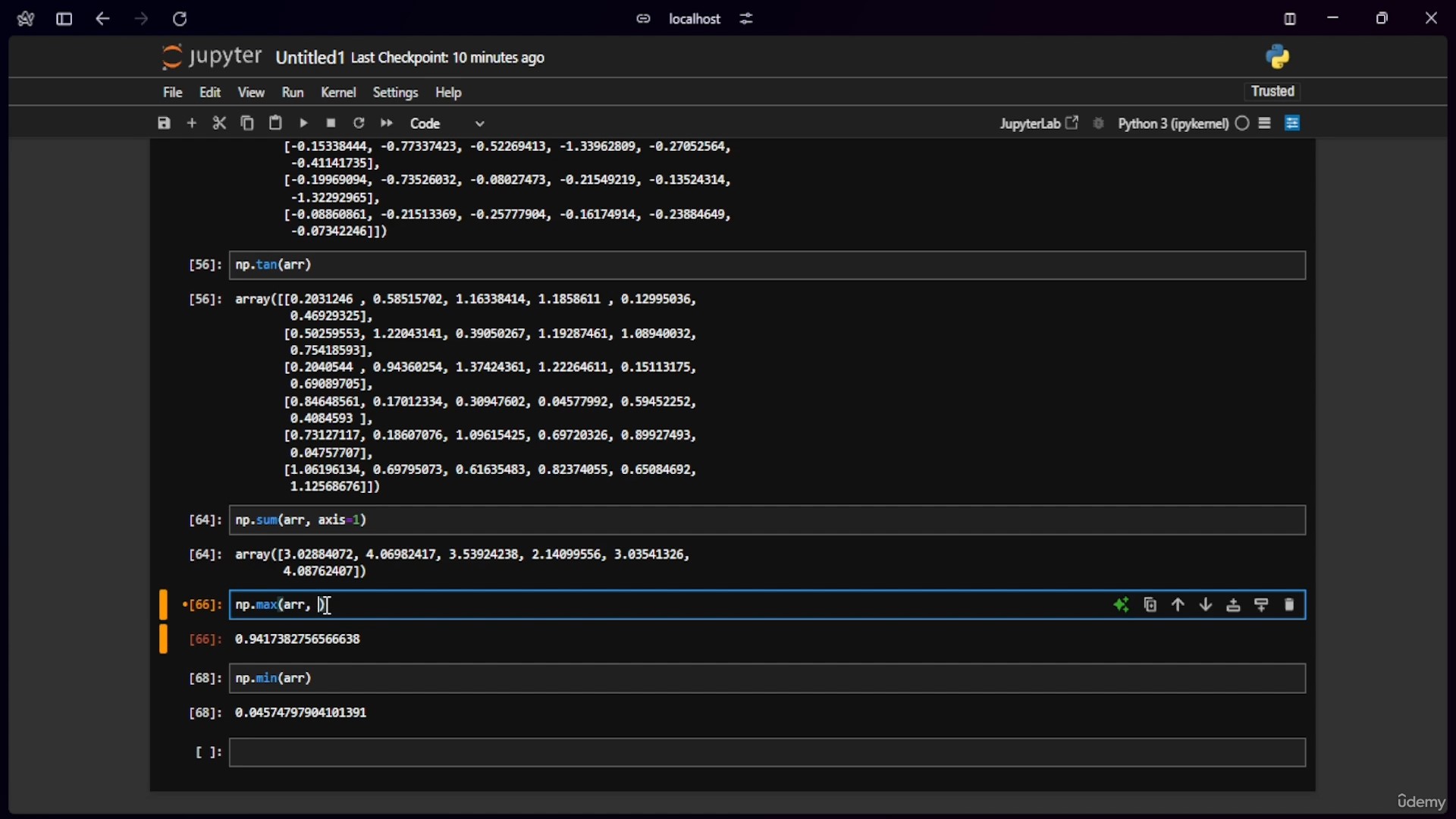Open the Edit menu
Screen dimensions: 1456x819
click(x=210, y=93)
